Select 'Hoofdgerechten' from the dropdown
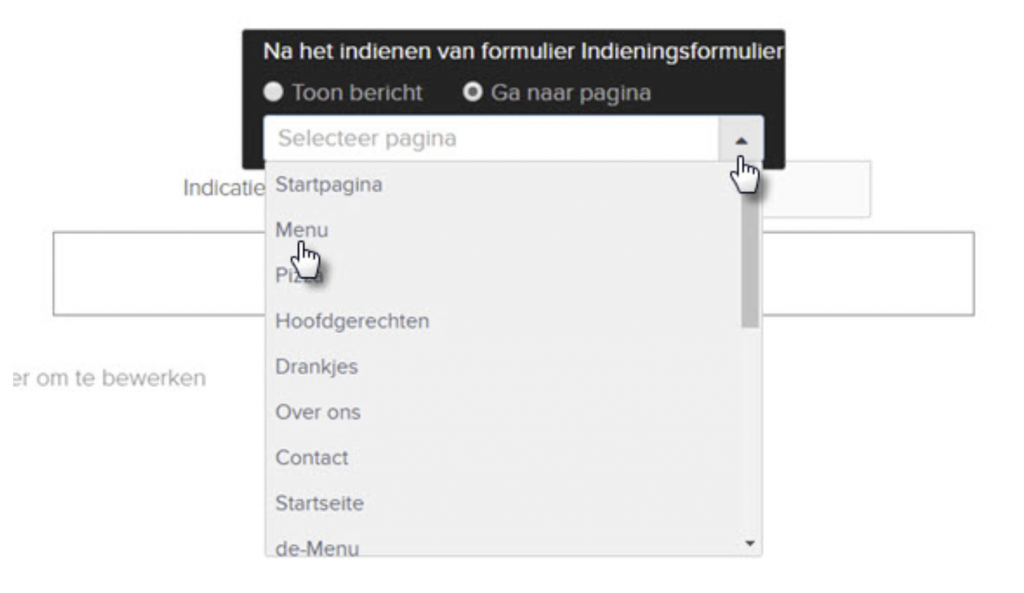Screen dimensions: 1024x593 click(x=352, y=321)
